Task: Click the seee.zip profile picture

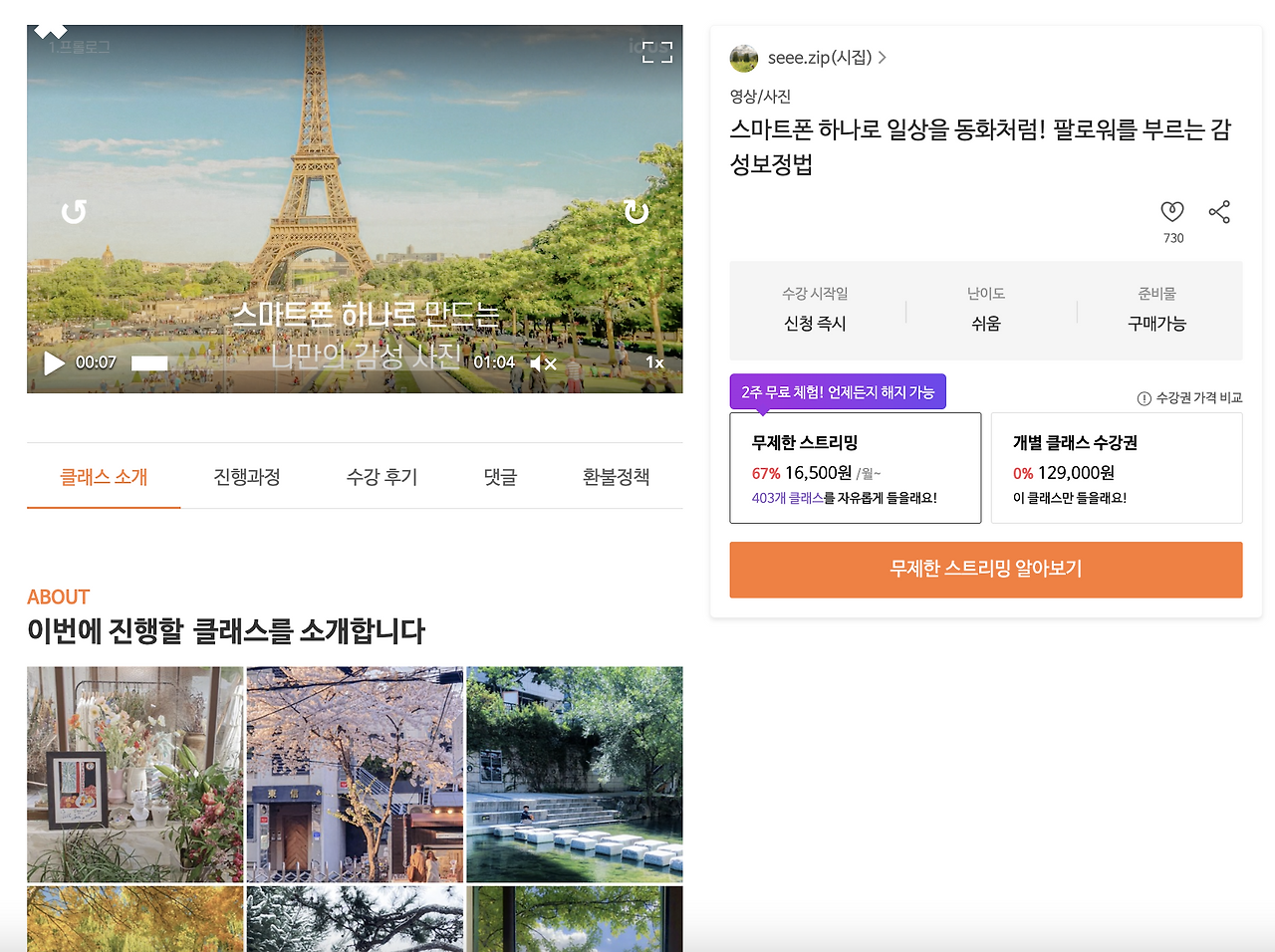Action: pos(743,58)
